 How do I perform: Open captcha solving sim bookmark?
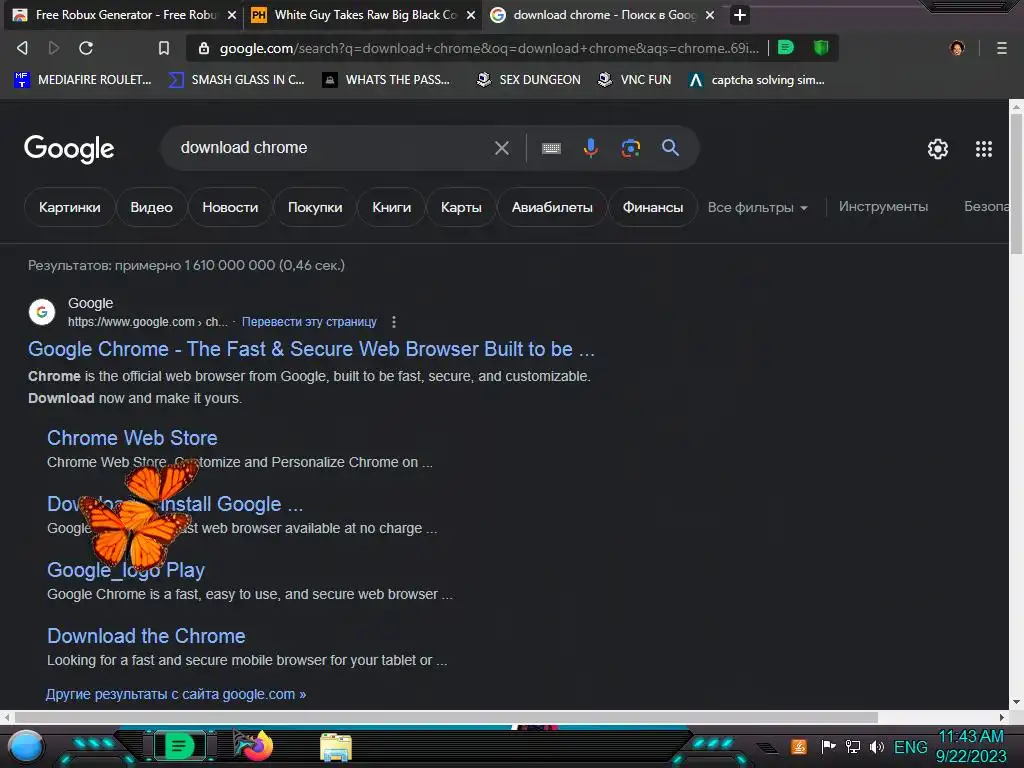pyautogui.click(x=757, y=80)
